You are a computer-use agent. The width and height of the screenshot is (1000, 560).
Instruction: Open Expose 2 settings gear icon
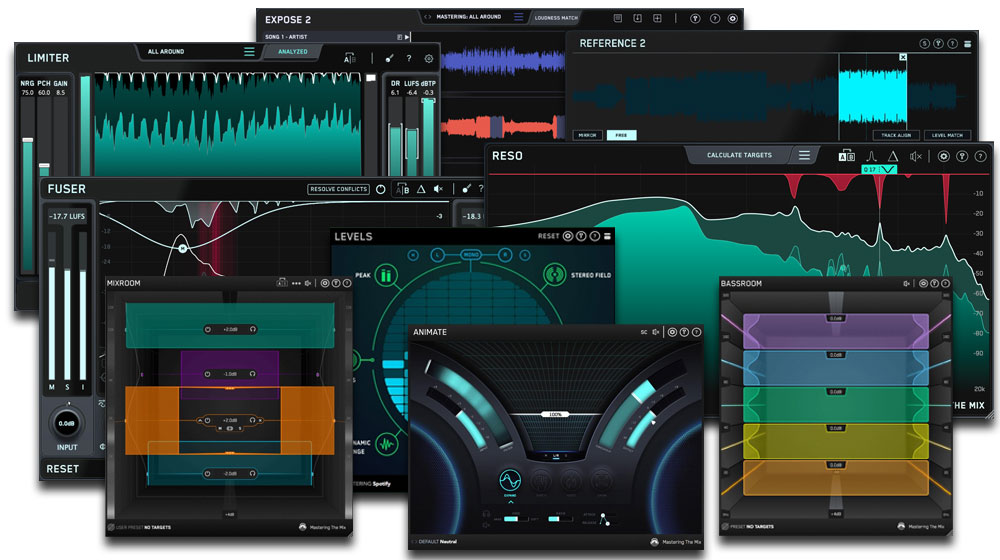[733, 18]
